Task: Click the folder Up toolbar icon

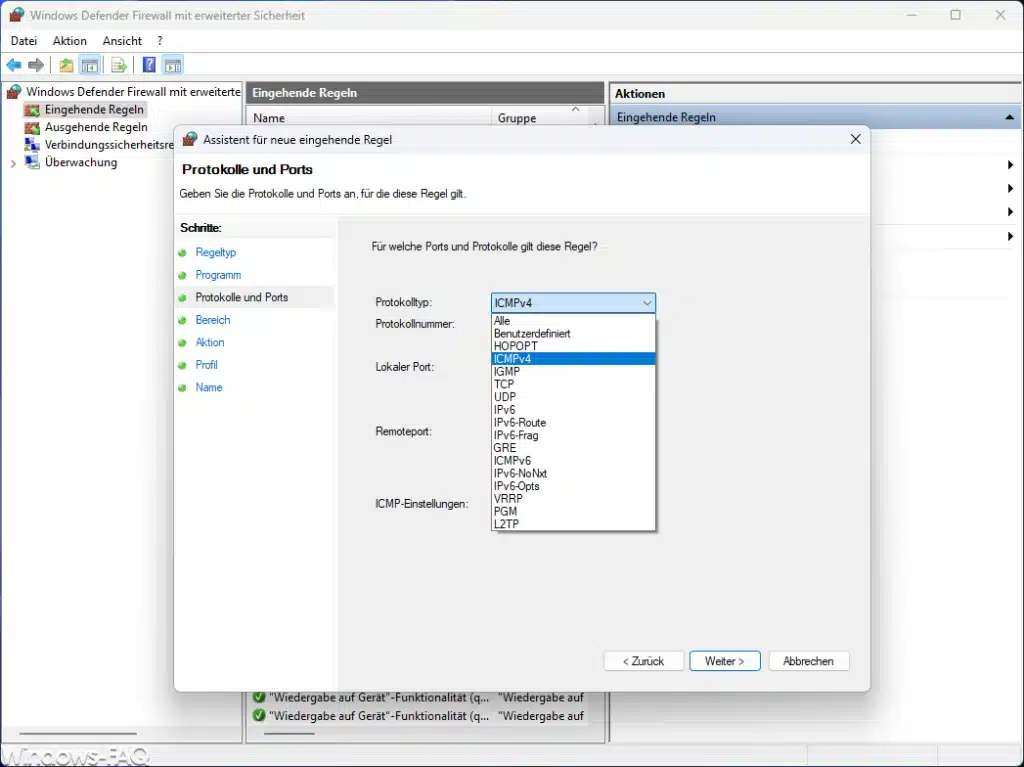Action: [x=66, y=65]
